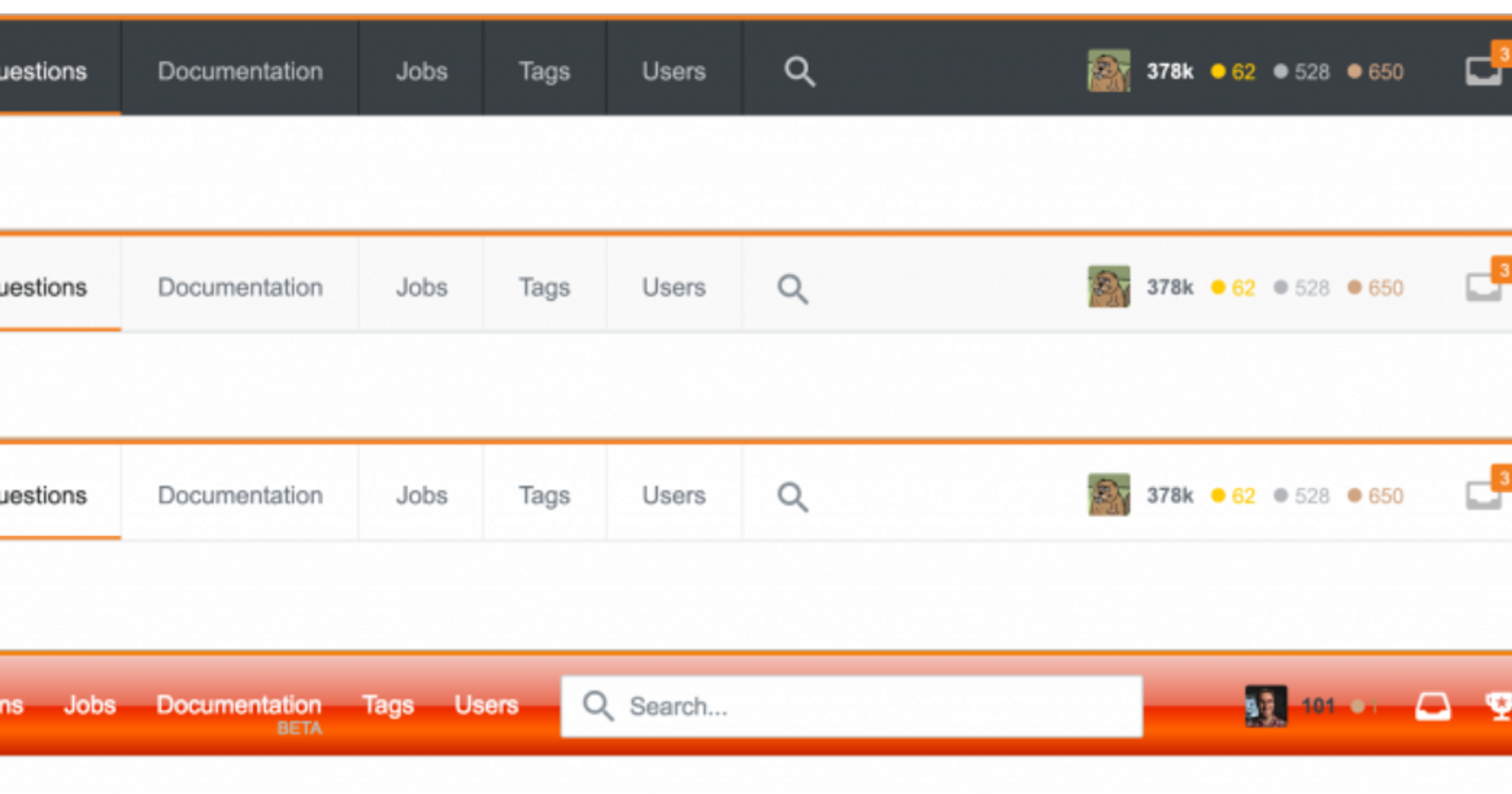Click the Tags navigation link top navbar
This screenshot has width=1512, height=794.
pyautogui.click(x=543, y=71)
